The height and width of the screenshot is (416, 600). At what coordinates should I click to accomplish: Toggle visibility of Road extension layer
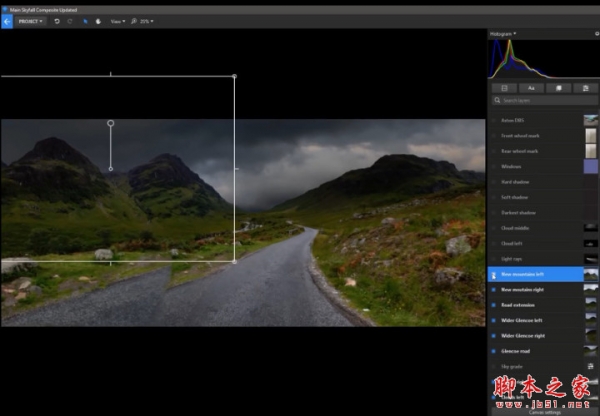tap(494, 305)
